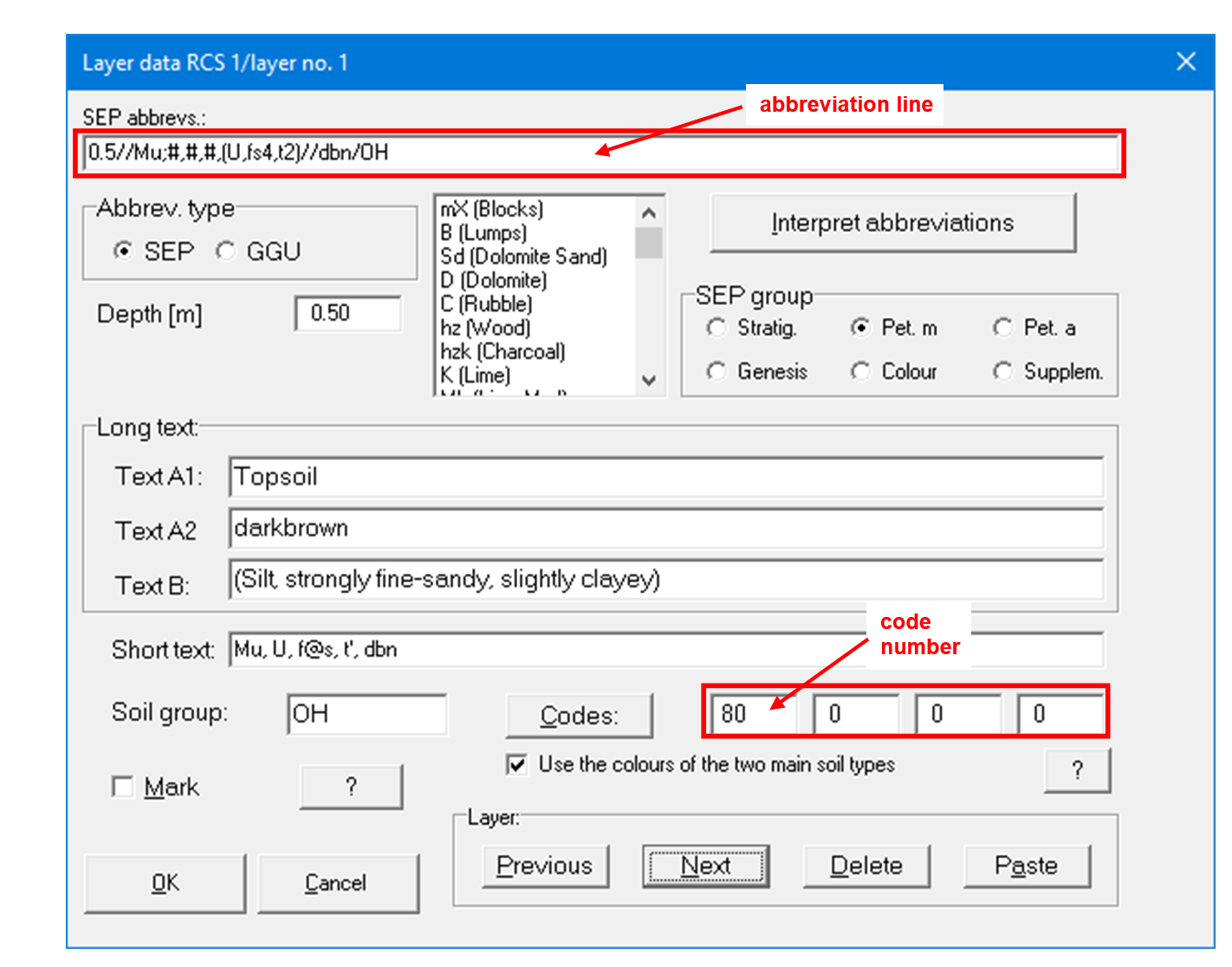
Task: Click the help button beside code numbers
Action: 1077,769
